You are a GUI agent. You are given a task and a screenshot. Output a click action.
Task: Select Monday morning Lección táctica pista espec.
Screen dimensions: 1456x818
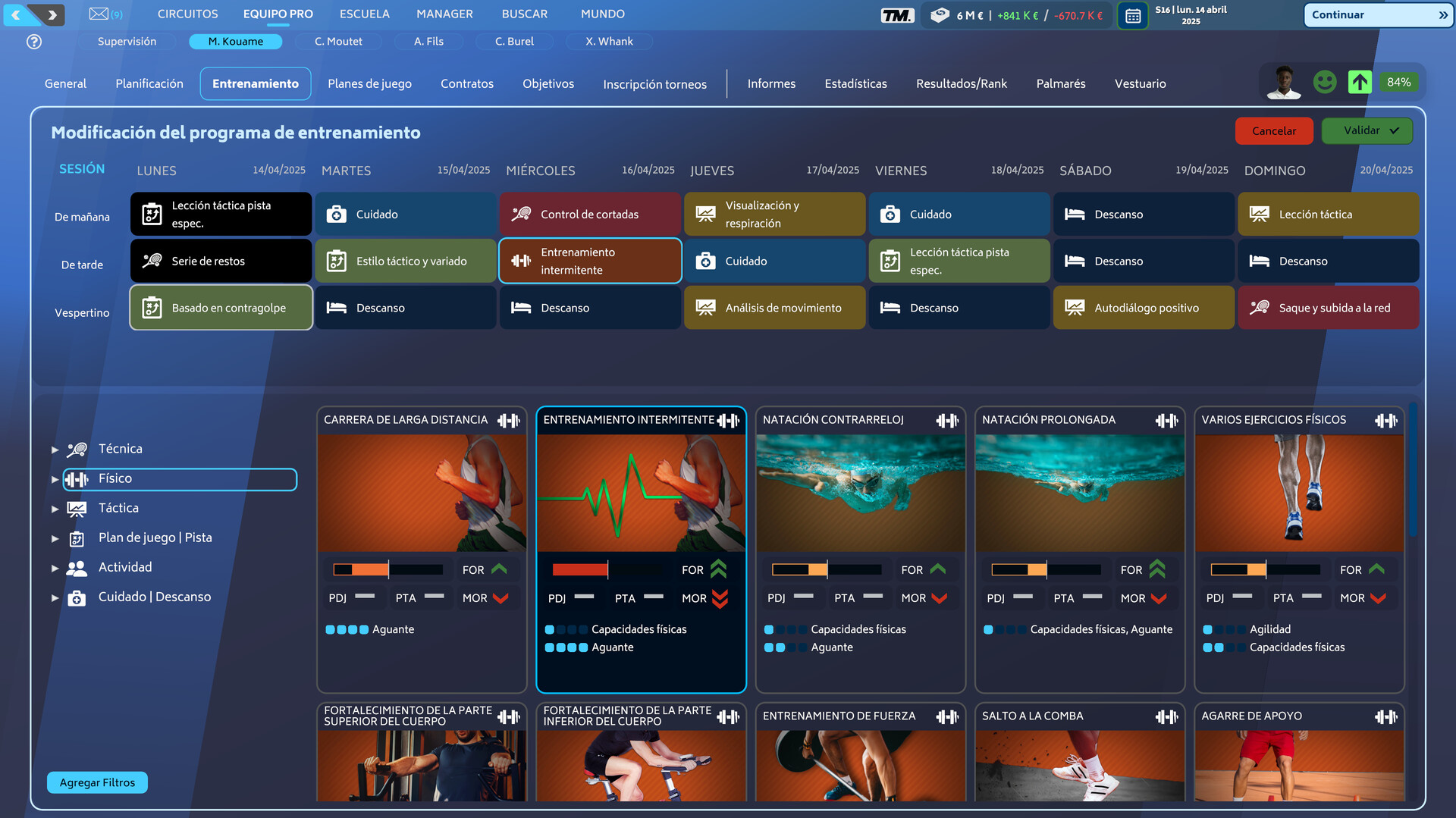pos(221,214)
